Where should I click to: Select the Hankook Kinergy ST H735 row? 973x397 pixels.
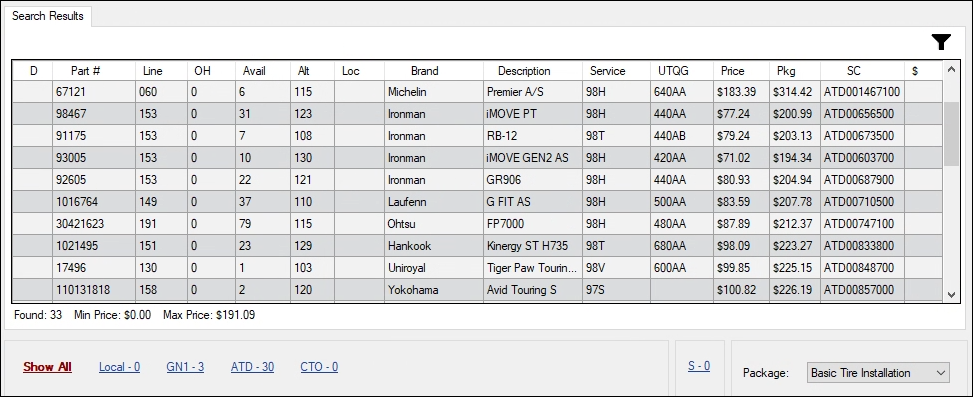[477, 246]
